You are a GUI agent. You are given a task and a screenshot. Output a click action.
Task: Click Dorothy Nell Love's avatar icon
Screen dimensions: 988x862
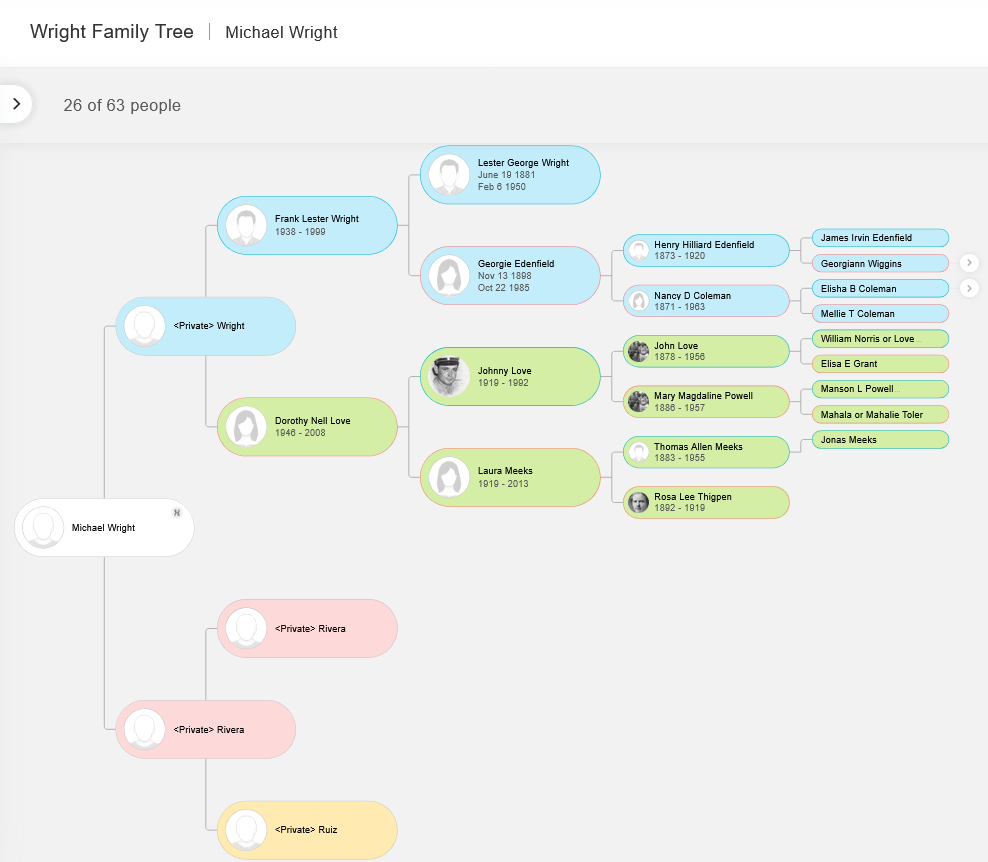click(246, 427)
